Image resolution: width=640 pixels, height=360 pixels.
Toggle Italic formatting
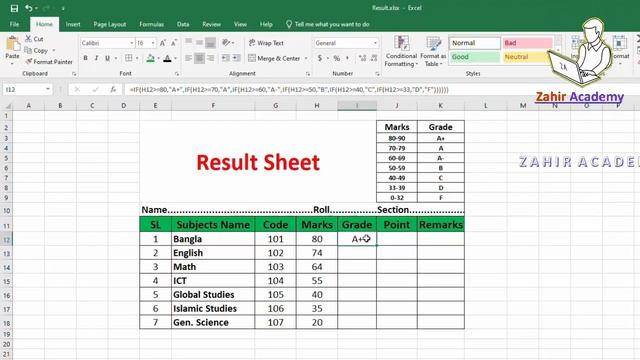pyautogui.click(x=96, y=58)
